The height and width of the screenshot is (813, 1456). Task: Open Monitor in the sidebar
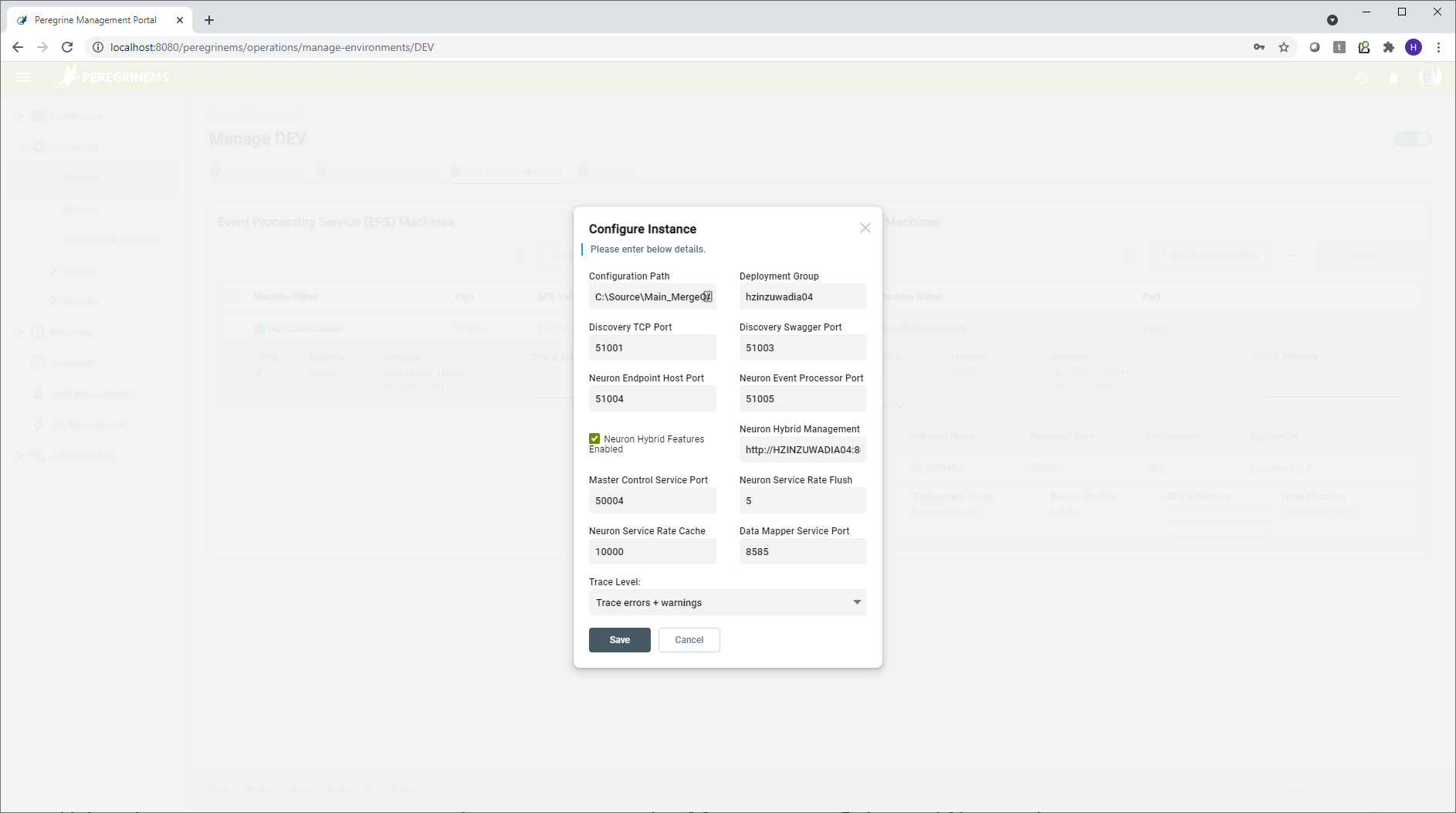tap(80, 209)
